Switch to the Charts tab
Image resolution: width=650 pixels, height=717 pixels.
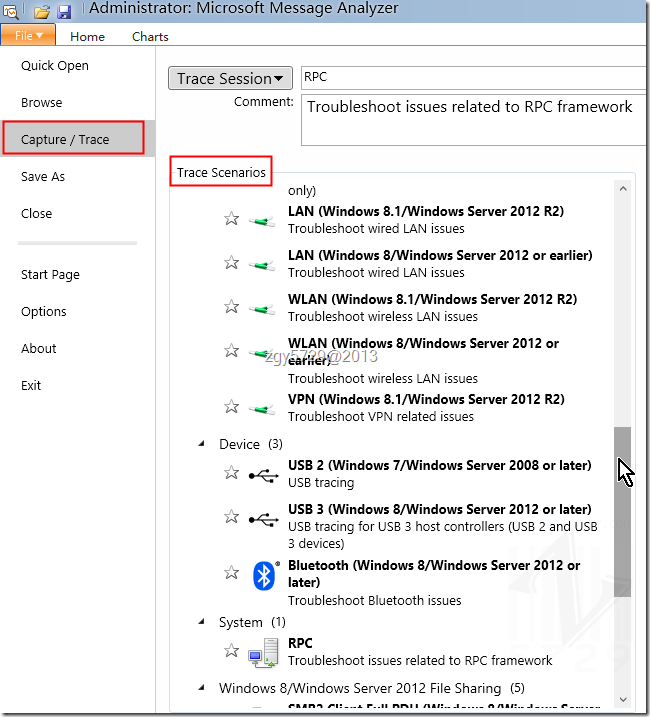point(150,37)
